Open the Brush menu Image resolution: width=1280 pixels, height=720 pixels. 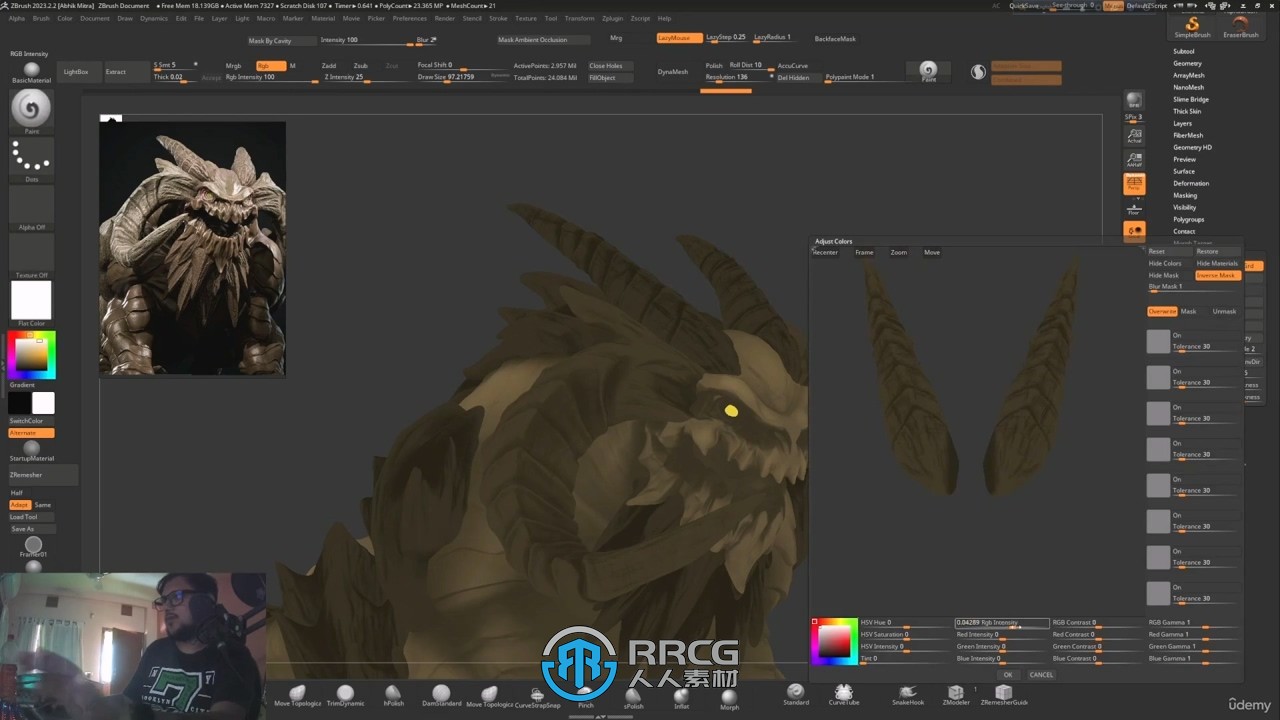[41, 18]
